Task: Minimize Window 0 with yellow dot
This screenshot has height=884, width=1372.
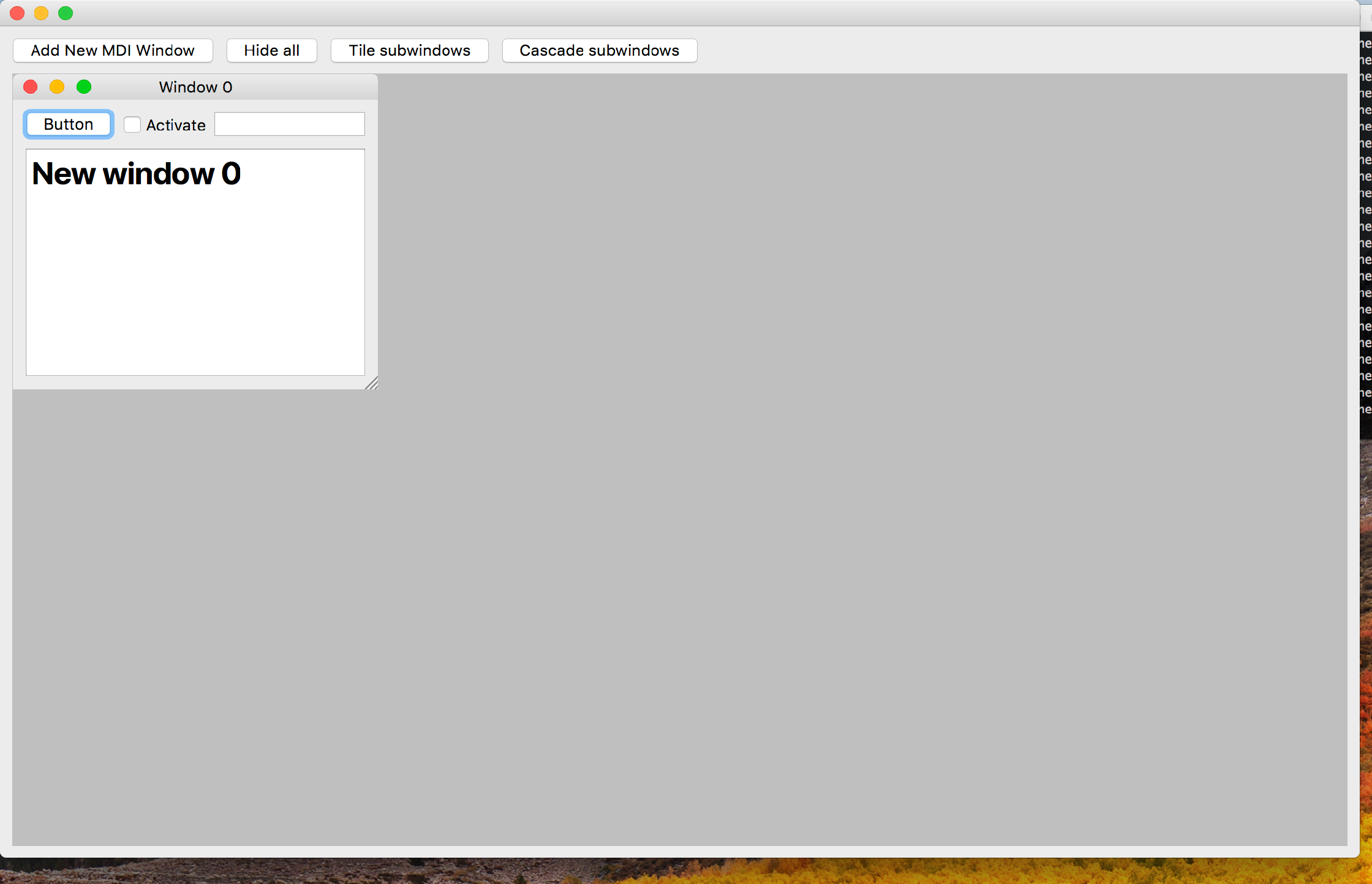Action: click(57, 87)
